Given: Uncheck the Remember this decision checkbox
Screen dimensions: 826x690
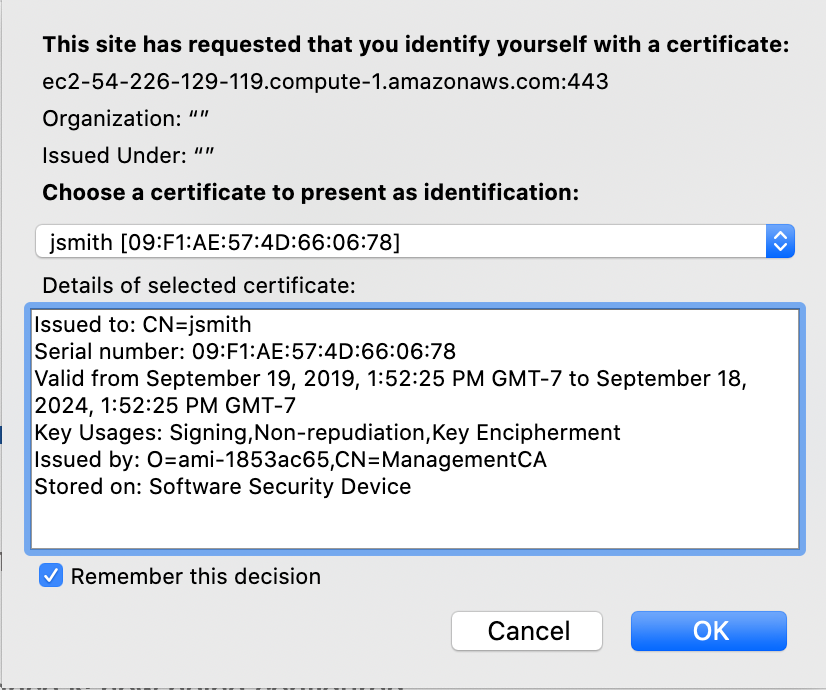Looking at the screenshot, I should click(x=51, y=576).
